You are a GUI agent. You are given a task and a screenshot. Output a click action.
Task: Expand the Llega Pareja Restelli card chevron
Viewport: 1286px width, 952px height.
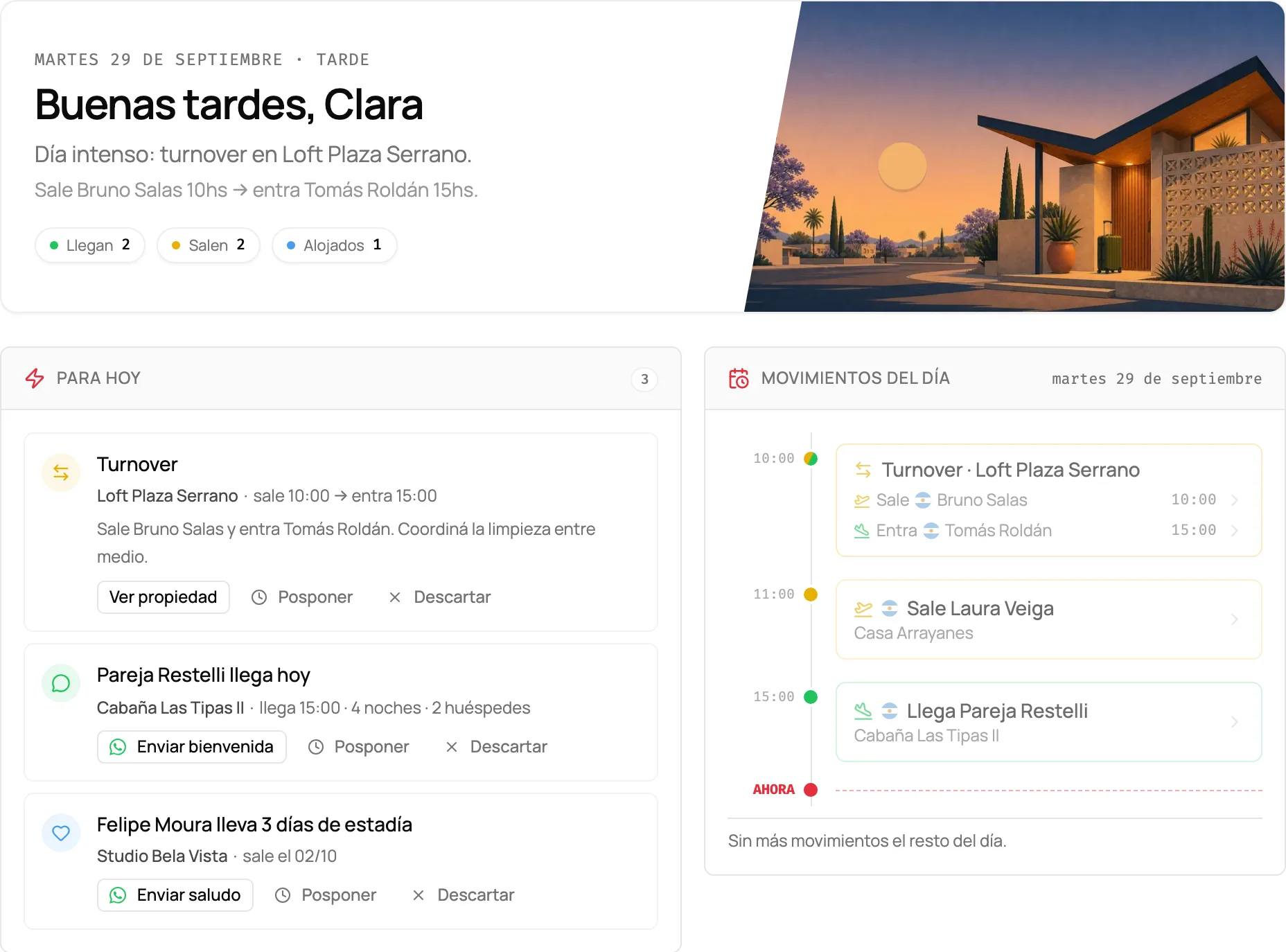tap(1235, 722)
